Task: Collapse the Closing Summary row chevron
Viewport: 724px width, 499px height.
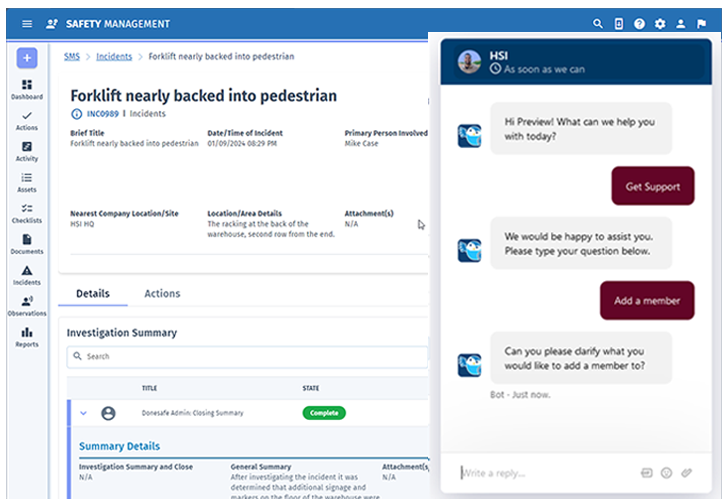Action: point(83,413)
